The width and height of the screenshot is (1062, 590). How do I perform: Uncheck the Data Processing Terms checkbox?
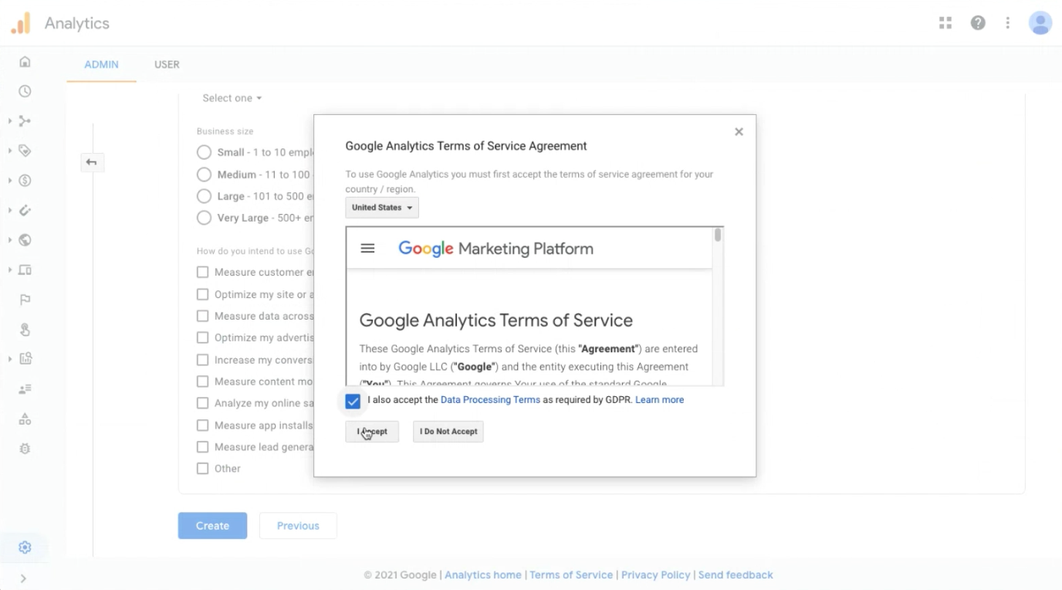pos(353,401)
